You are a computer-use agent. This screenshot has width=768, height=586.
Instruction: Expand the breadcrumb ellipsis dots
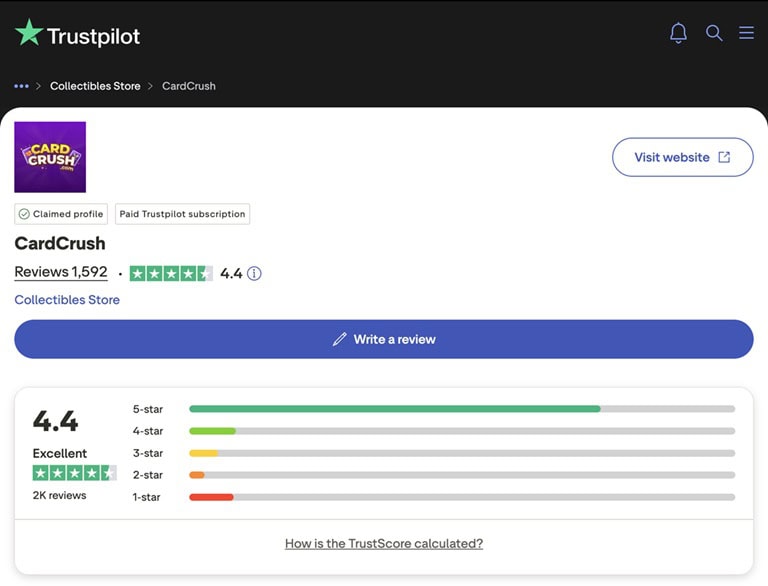point(22,86)
